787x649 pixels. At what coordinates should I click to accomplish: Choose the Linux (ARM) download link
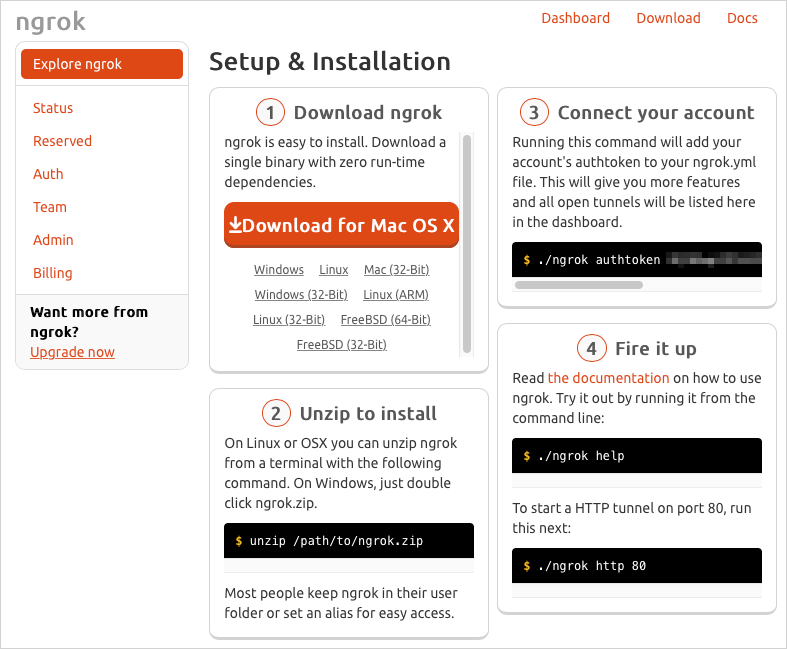[396, 295]
